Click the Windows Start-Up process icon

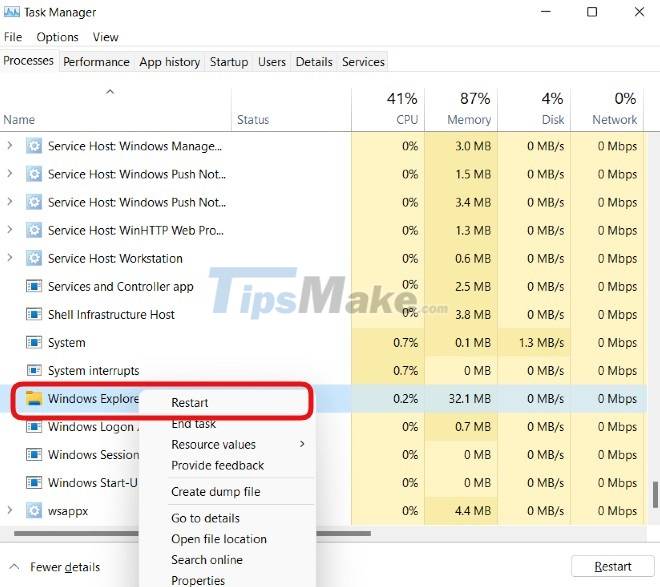[34, 483]
